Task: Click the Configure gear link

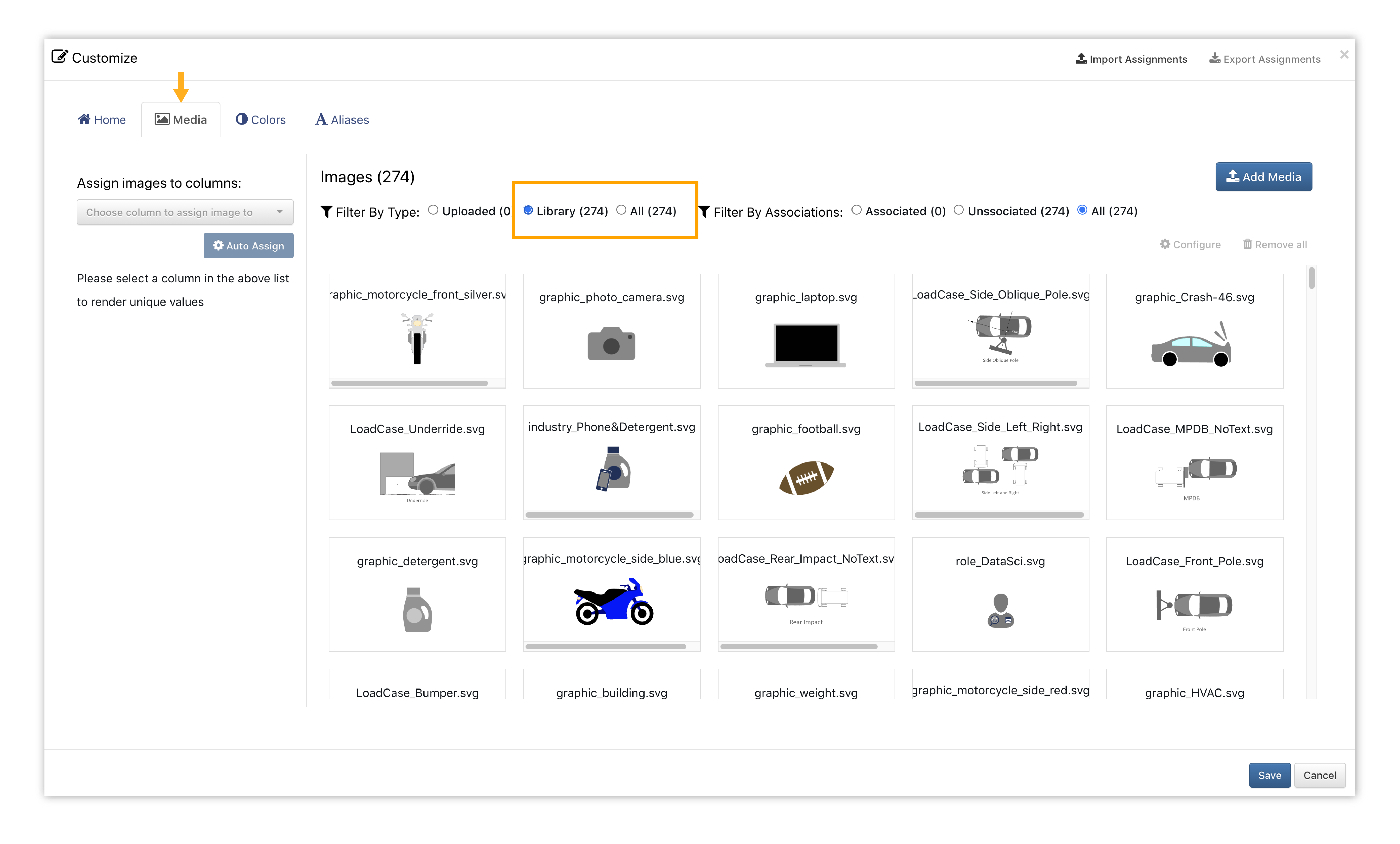Action: coord(1190,244)
